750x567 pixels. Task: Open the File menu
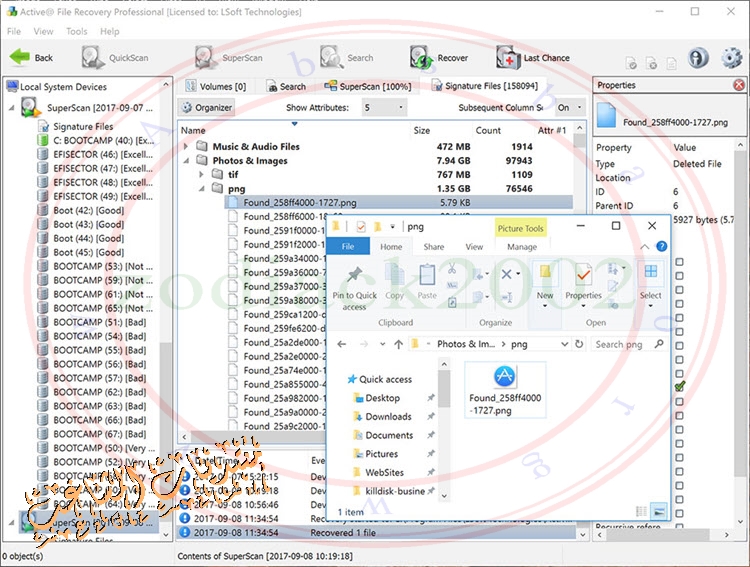click(x=14, y=31)
